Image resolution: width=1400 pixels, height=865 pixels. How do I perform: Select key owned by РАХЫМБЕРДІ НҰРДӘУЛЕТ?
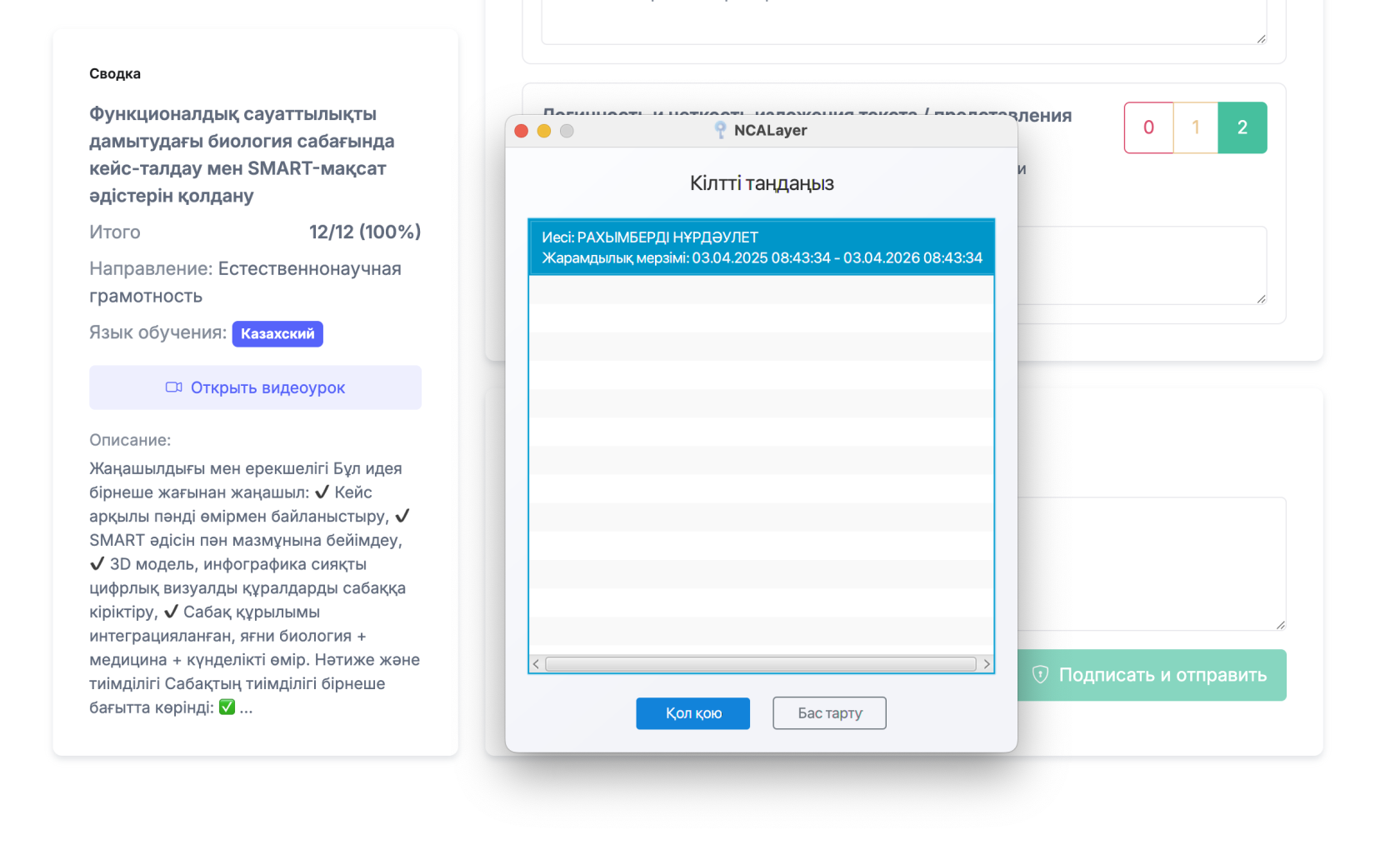click(761, 247)
